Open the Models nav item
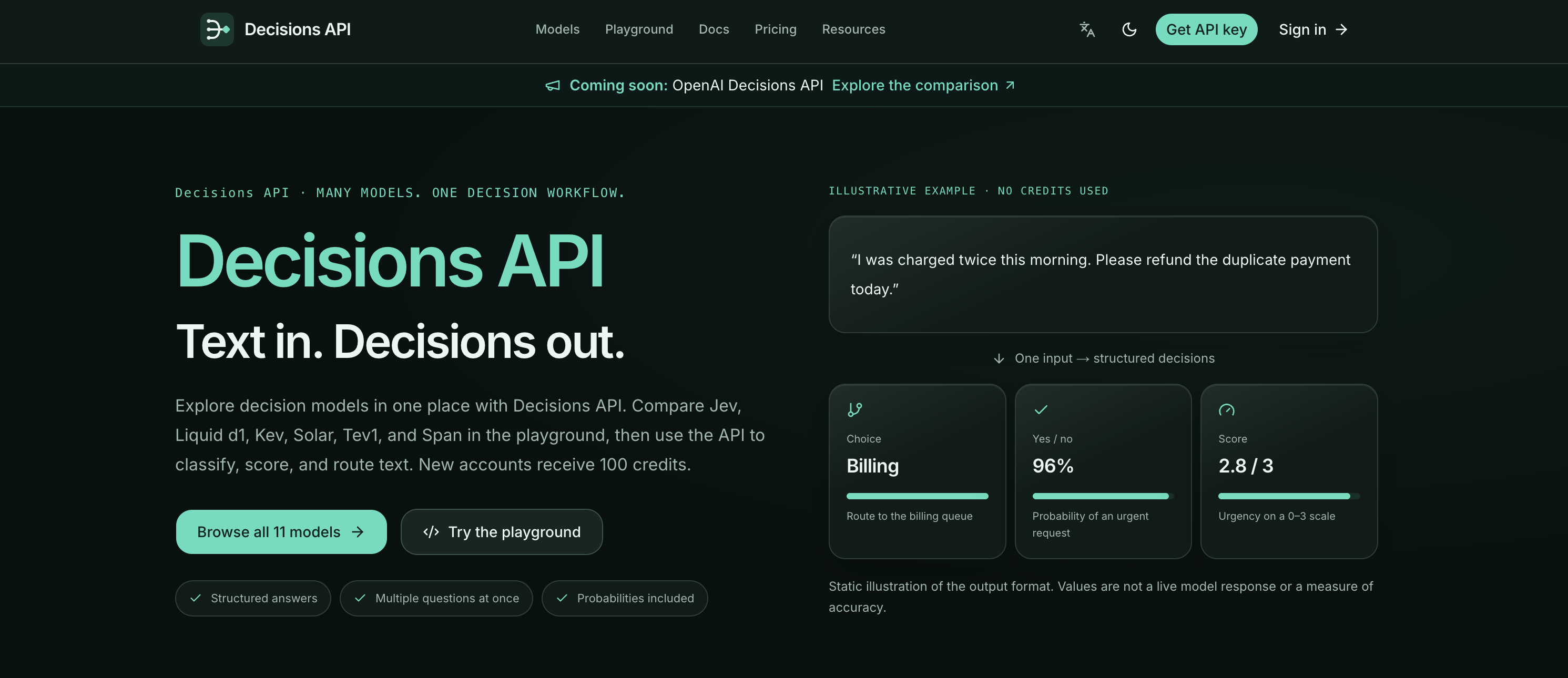Viewport: 1568px width, 678px height. [x=557, y=29]
